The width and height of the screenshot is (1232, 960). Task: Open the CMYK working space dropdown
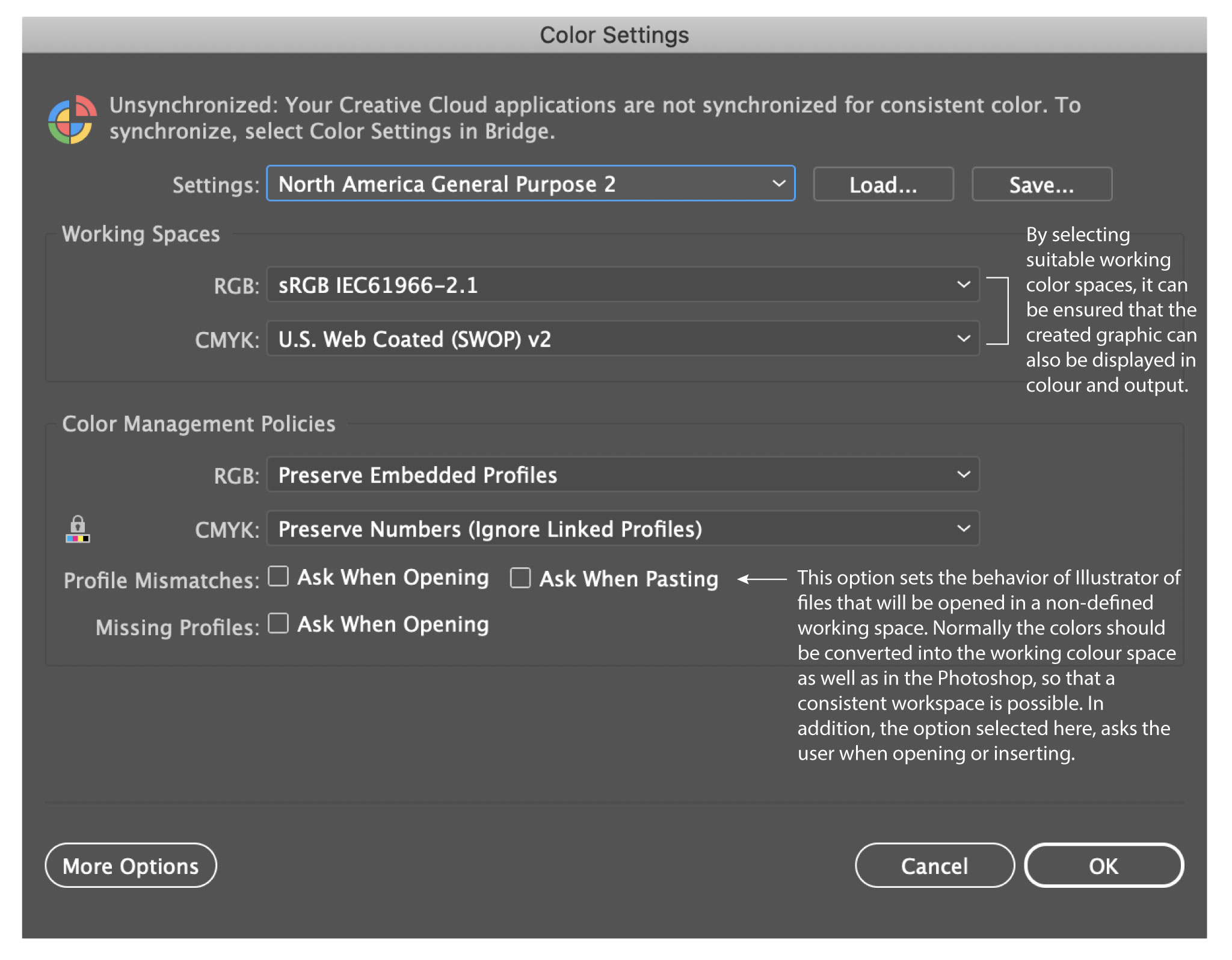pyautogui.click(x=623, y=339)
